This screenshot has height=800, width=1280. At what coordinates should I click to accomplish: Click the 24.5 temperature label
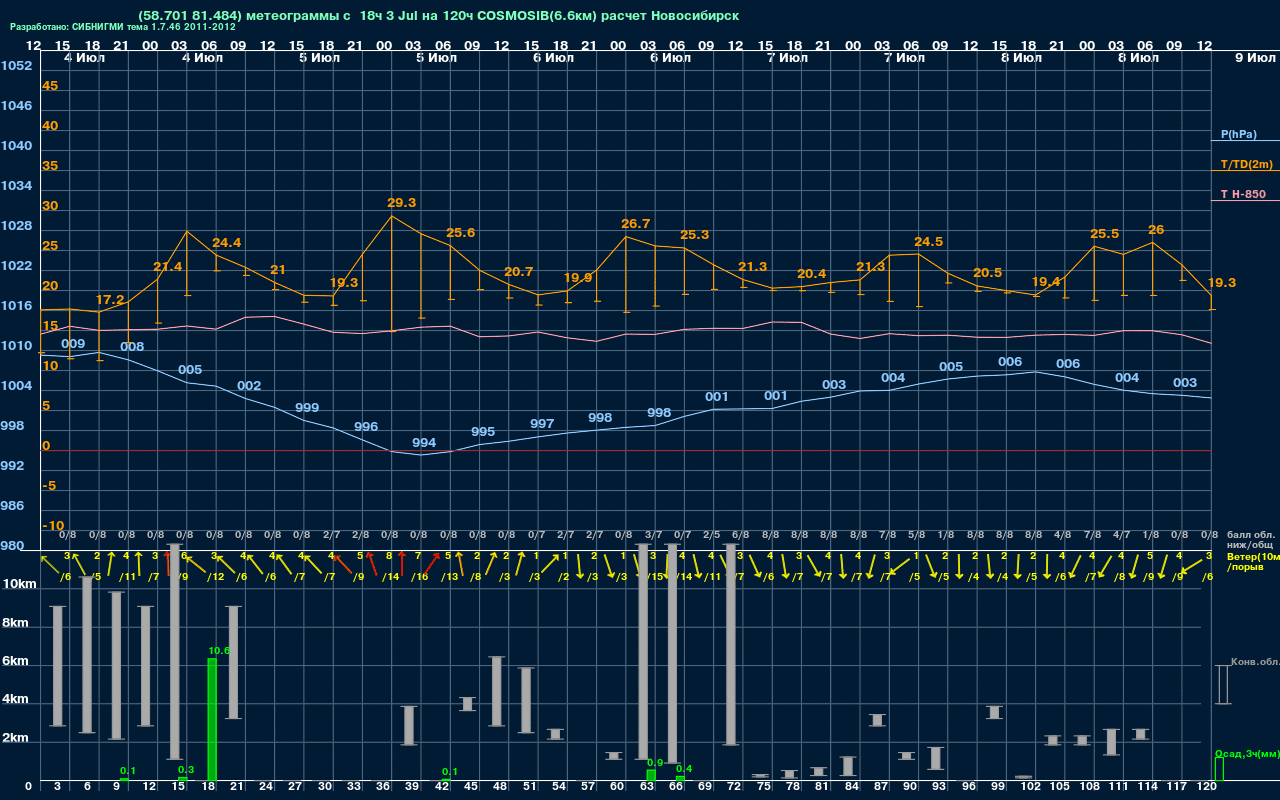click(x=929, y=242)
